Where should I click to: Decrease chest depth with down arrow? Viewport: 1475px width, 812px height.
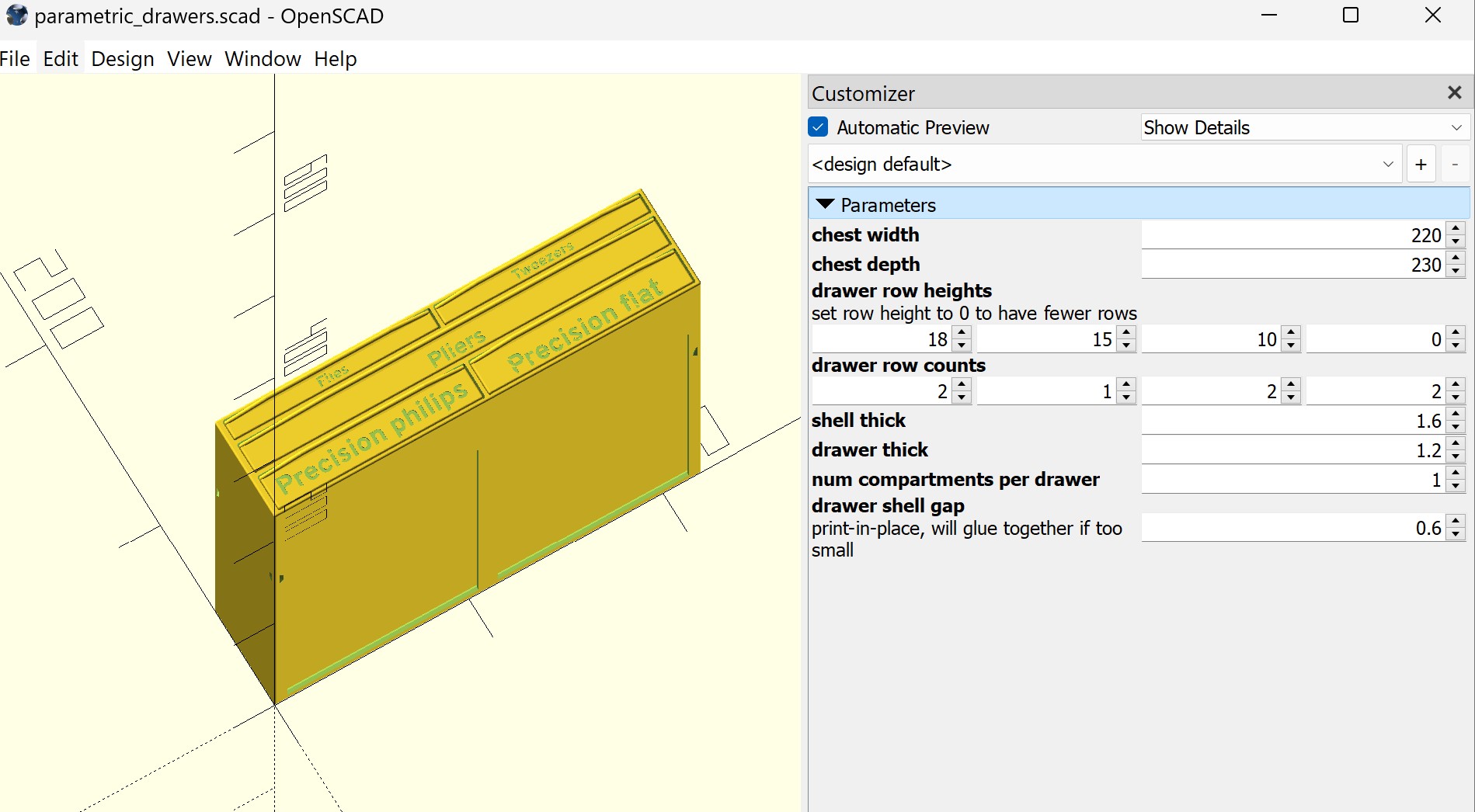click(x=1456, y=272)
